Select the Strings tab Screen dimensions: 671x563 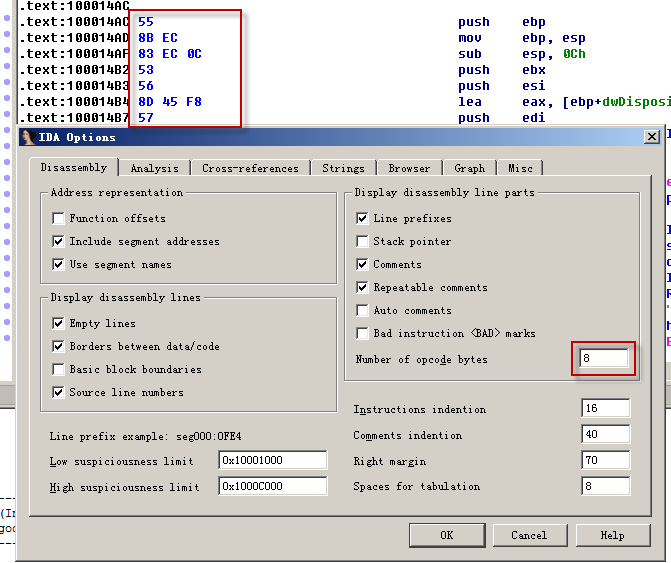pos(343,168)
